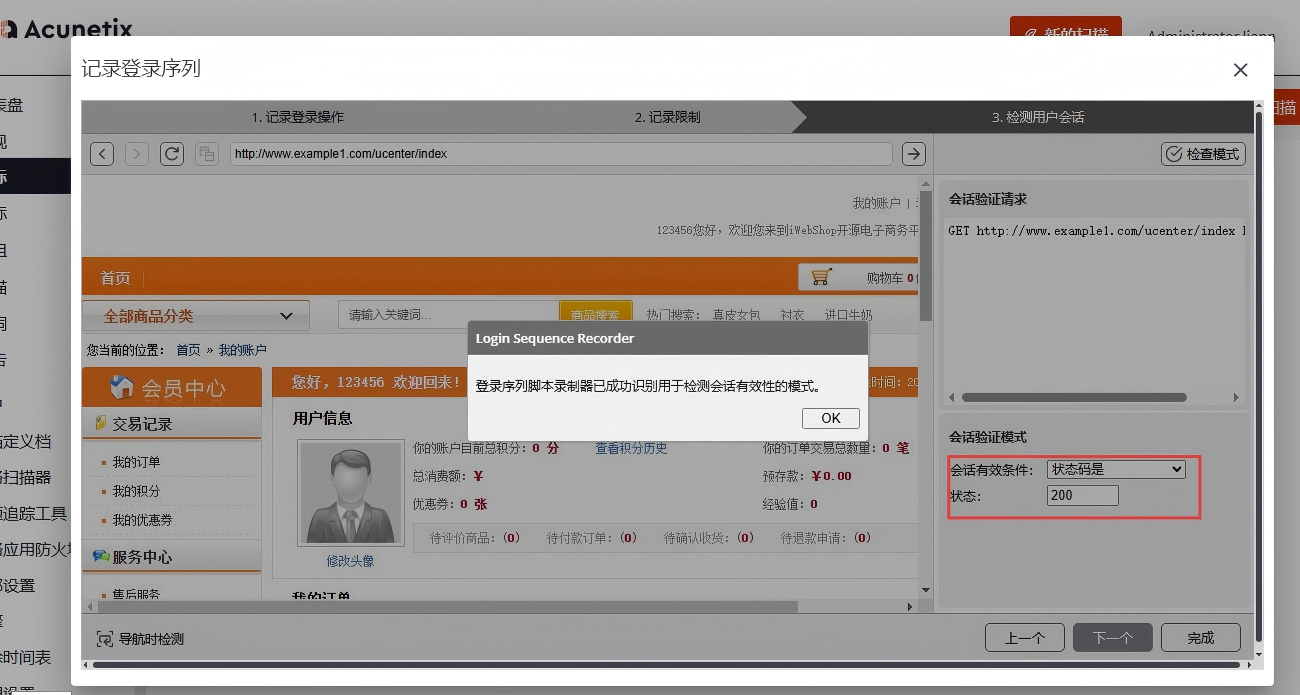1300x695 pixels.
Task: Click the 我的账户 breadcrumb link
Action: coord(242,350)
